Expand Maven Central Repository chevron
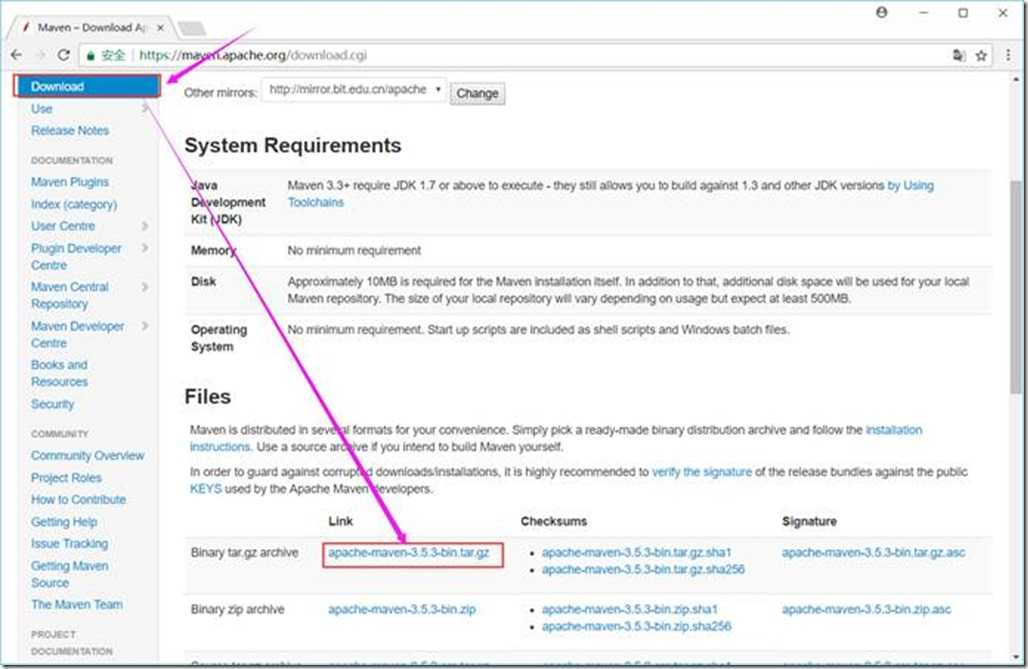Image resolution: width=1028 pixels, height=669 pixels. pos(145,287)
